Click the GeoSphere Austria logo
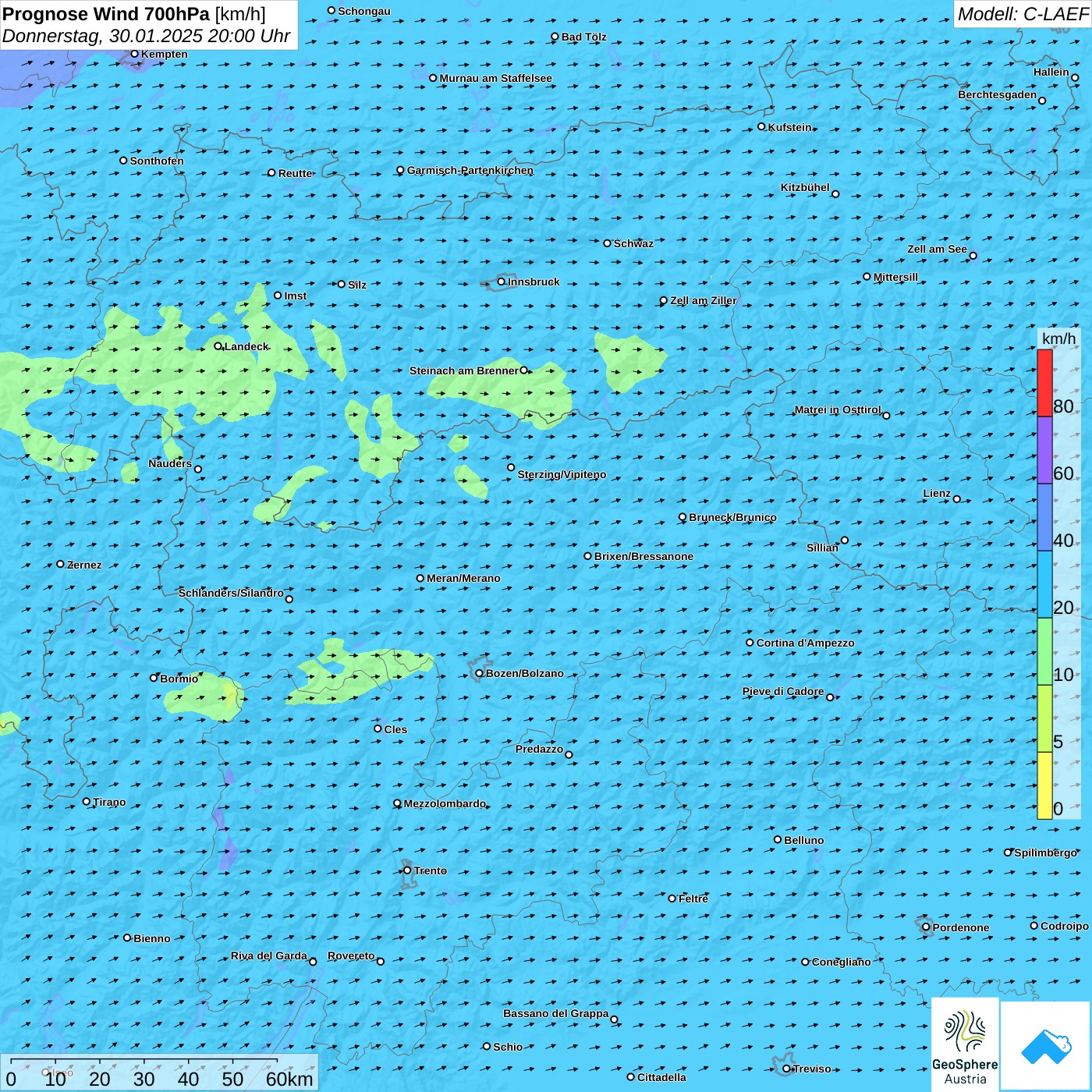The width and height of the screenshot is (1092, 1092). click(965, 1044)
